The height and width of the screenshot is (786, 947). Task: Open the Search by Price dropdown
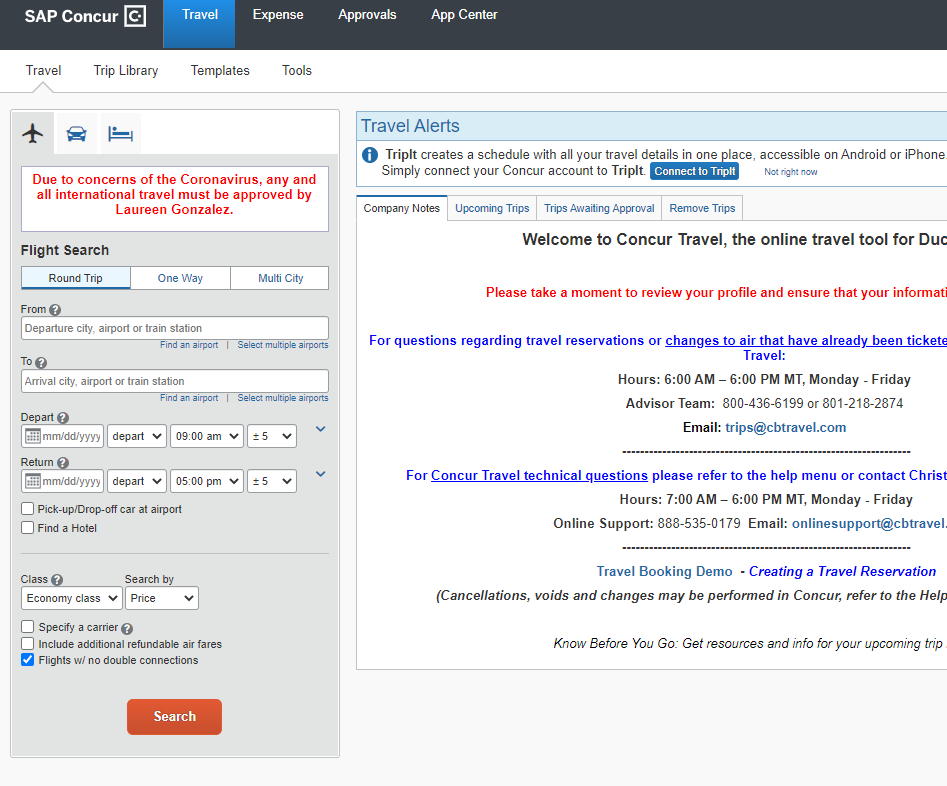(161, 598)
